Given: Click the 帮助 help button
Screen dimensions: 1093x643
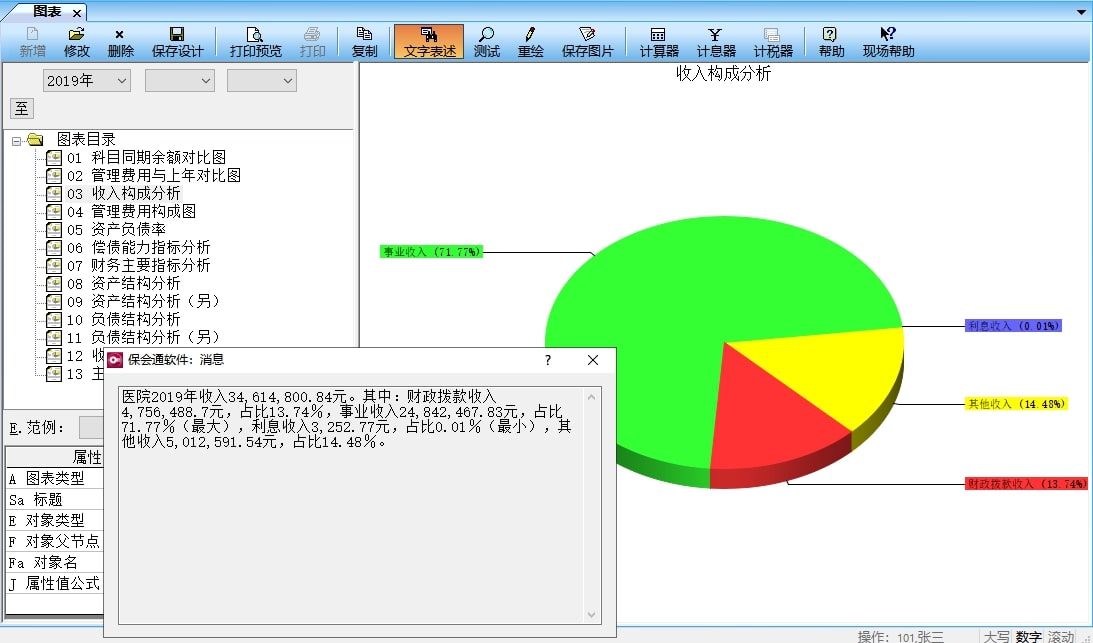Looking at the screenshot, I should click(x=830, y=41).
